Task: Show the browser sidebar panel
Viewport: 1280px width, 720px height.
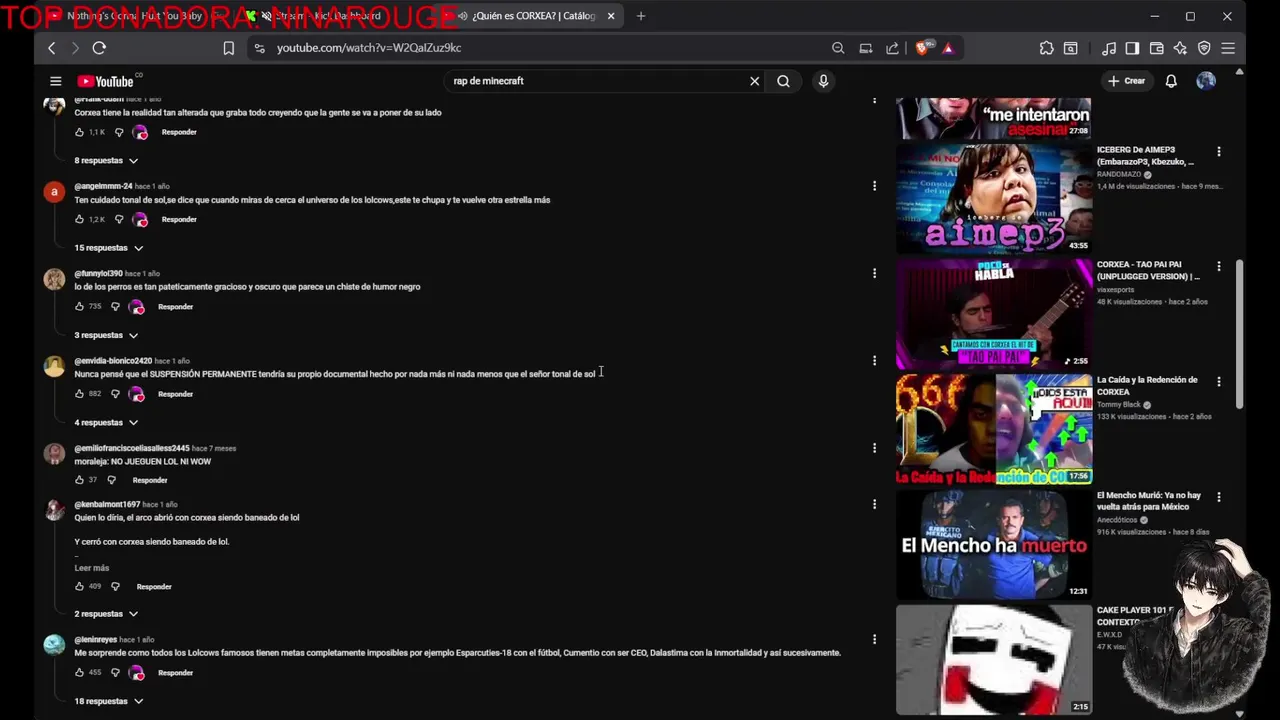Action: tap(1132, 48)
